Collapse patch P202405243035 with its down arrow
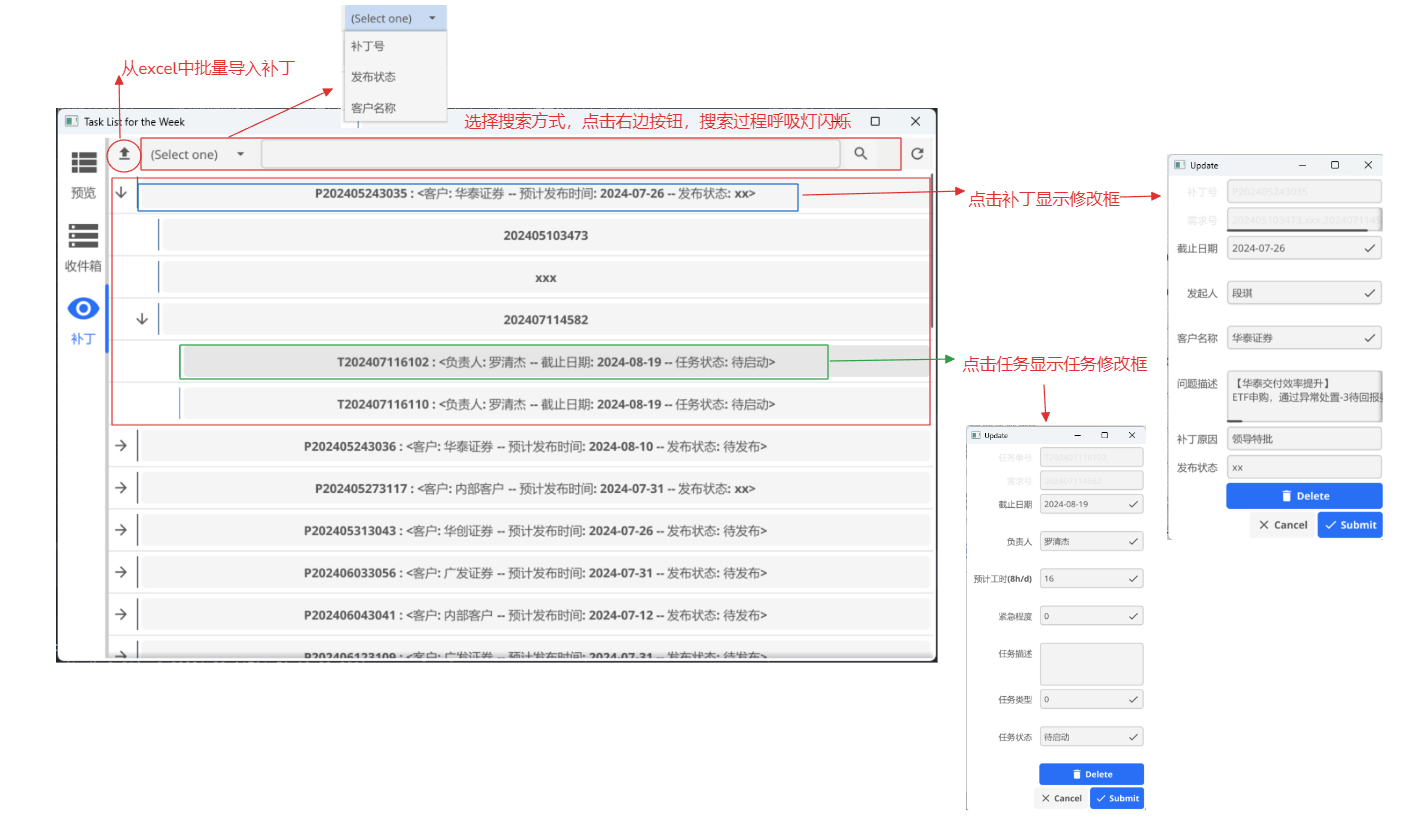Image resolution: width=1428 pixels, height=822 pixels. click(x=121, y=192)
